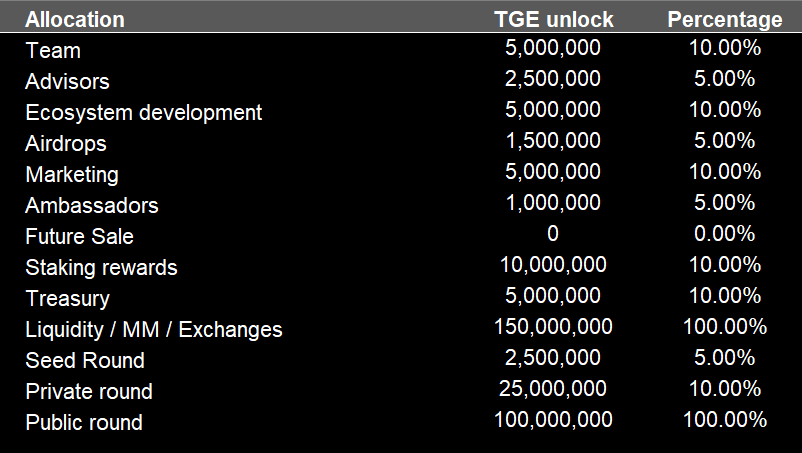The height and width of the screenshot is (453, 802).
Task: Click the Ecosystem development row label
Action: coord(143,112)
